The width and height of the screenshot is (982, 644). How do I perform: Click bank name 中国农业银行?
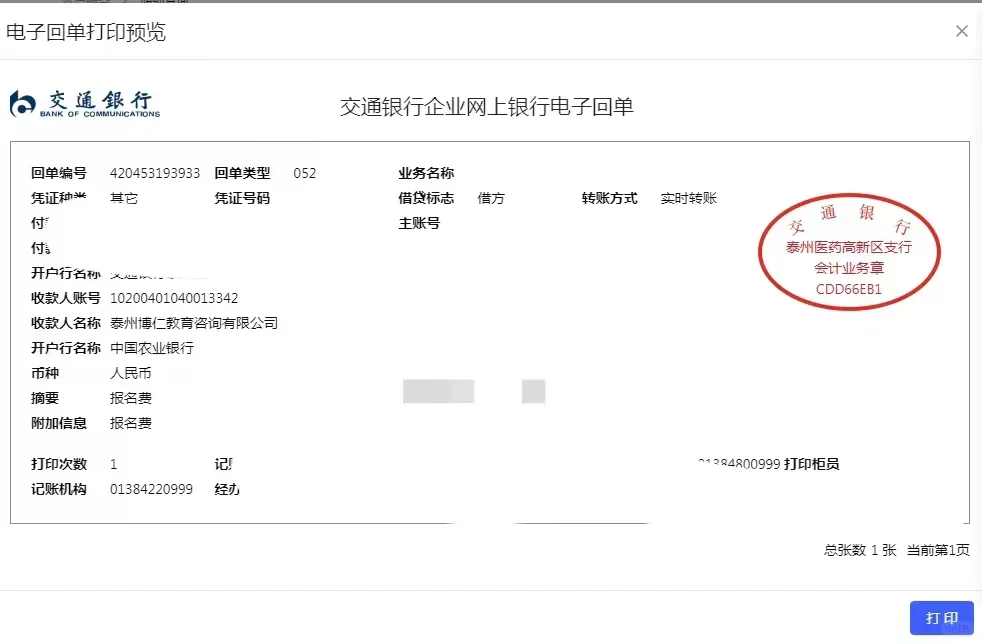152,348
